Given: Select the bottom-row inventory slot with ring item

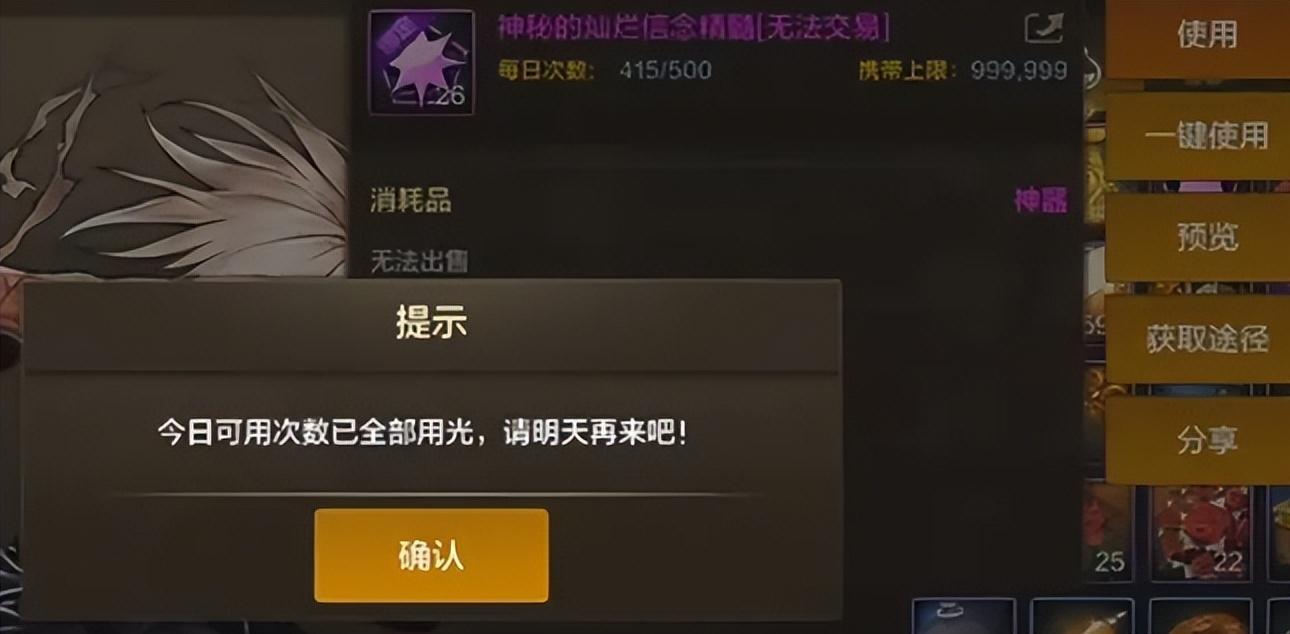Looking at the screenshot, I should click(x=964, y=616).
